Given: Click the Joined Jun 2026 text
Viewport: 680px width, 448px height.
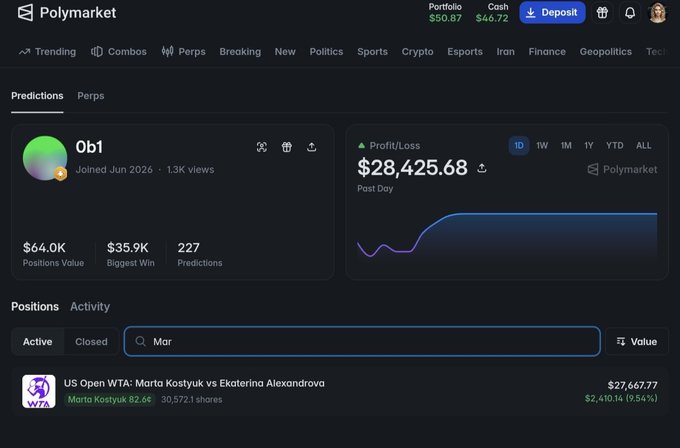Looking at the screenshot, I should click(x=114, y=170).
